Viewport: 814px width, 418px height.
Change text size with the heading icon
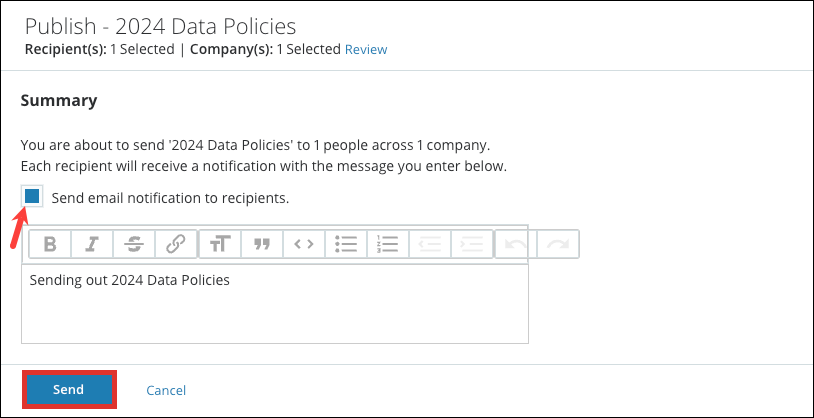click(x=220, y=244)
